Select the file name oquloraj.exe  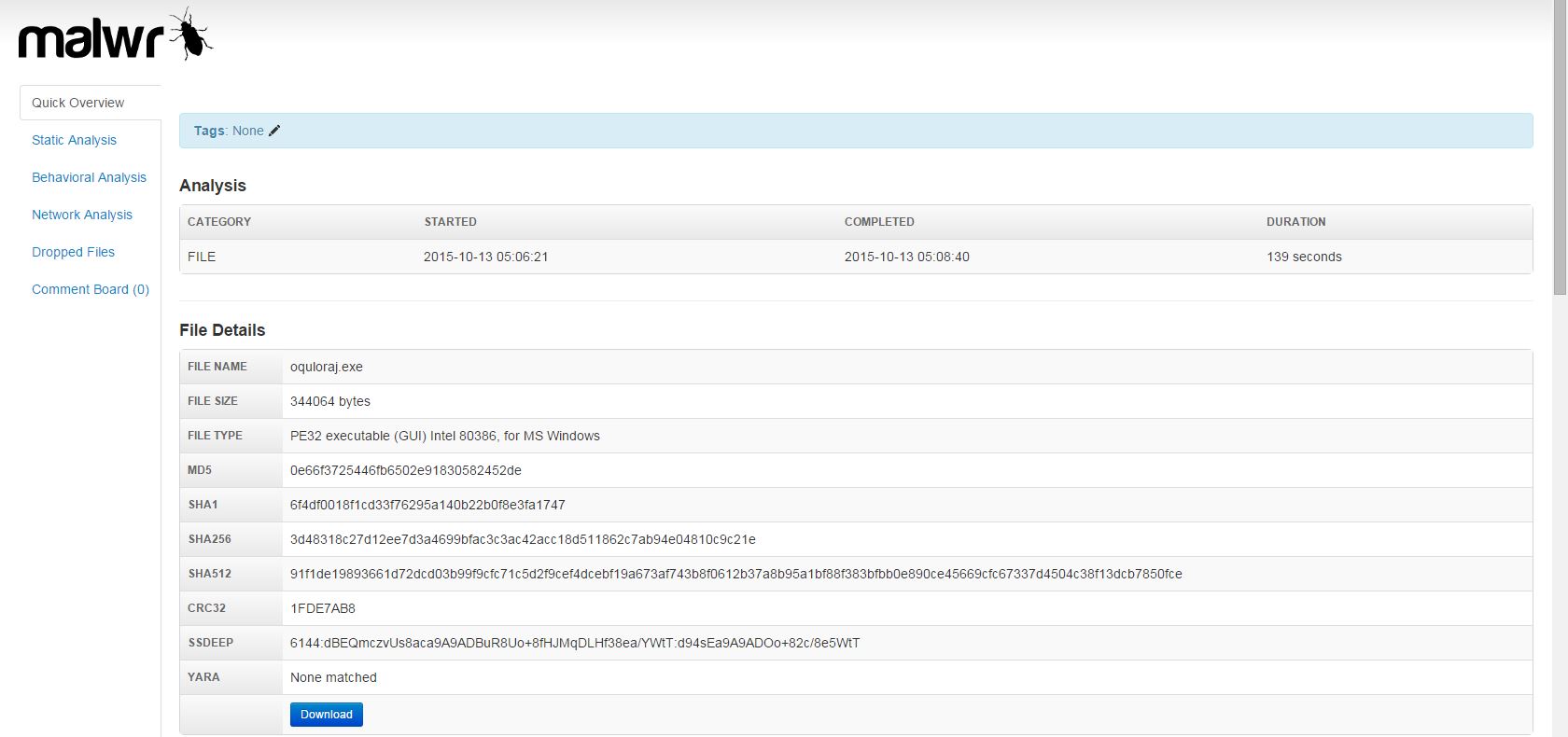click(x=327, y=367)
